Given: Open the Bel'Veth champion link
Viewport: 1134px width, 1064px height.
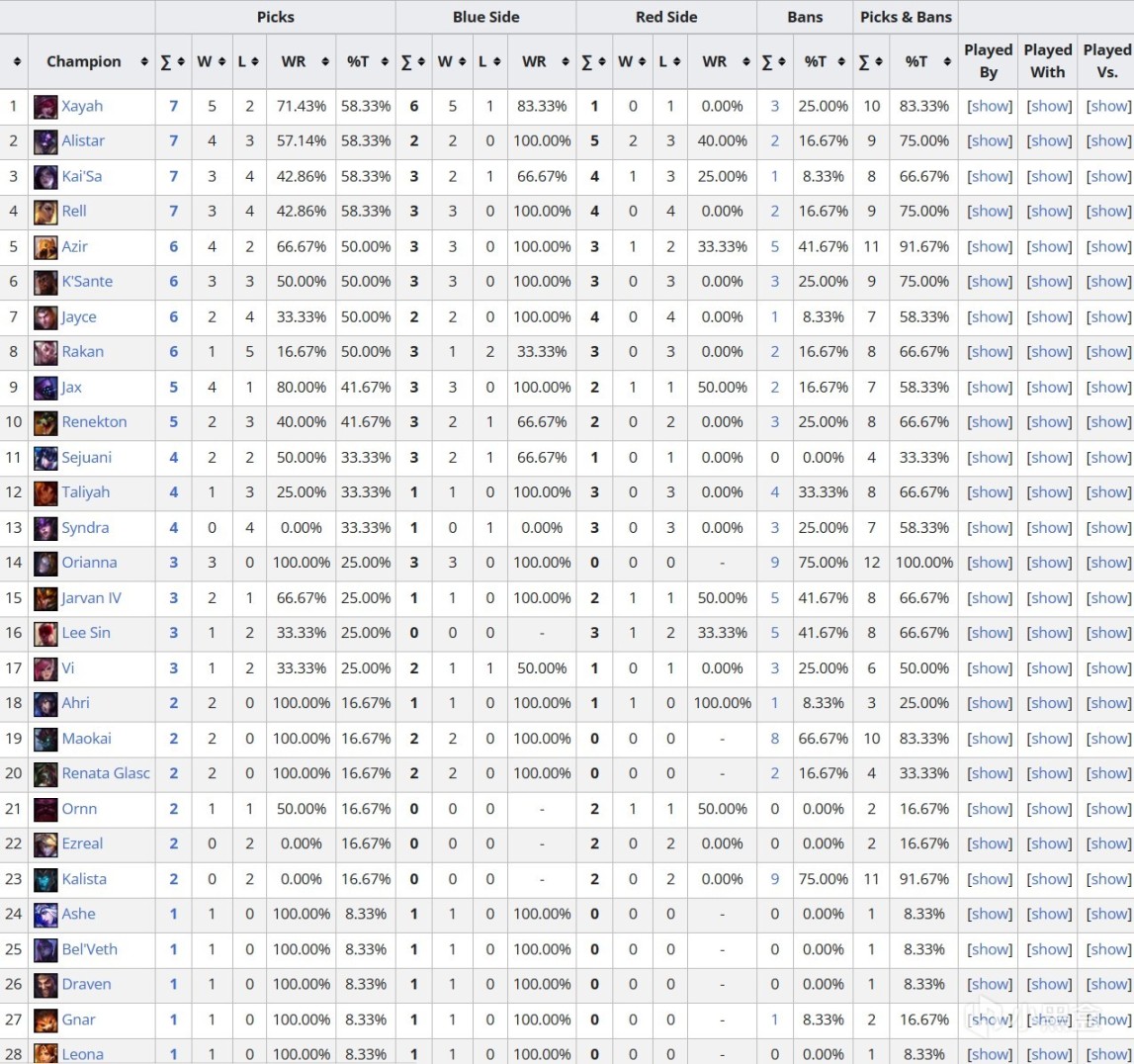Looking at the screenshot, I should tap(89, 949).
